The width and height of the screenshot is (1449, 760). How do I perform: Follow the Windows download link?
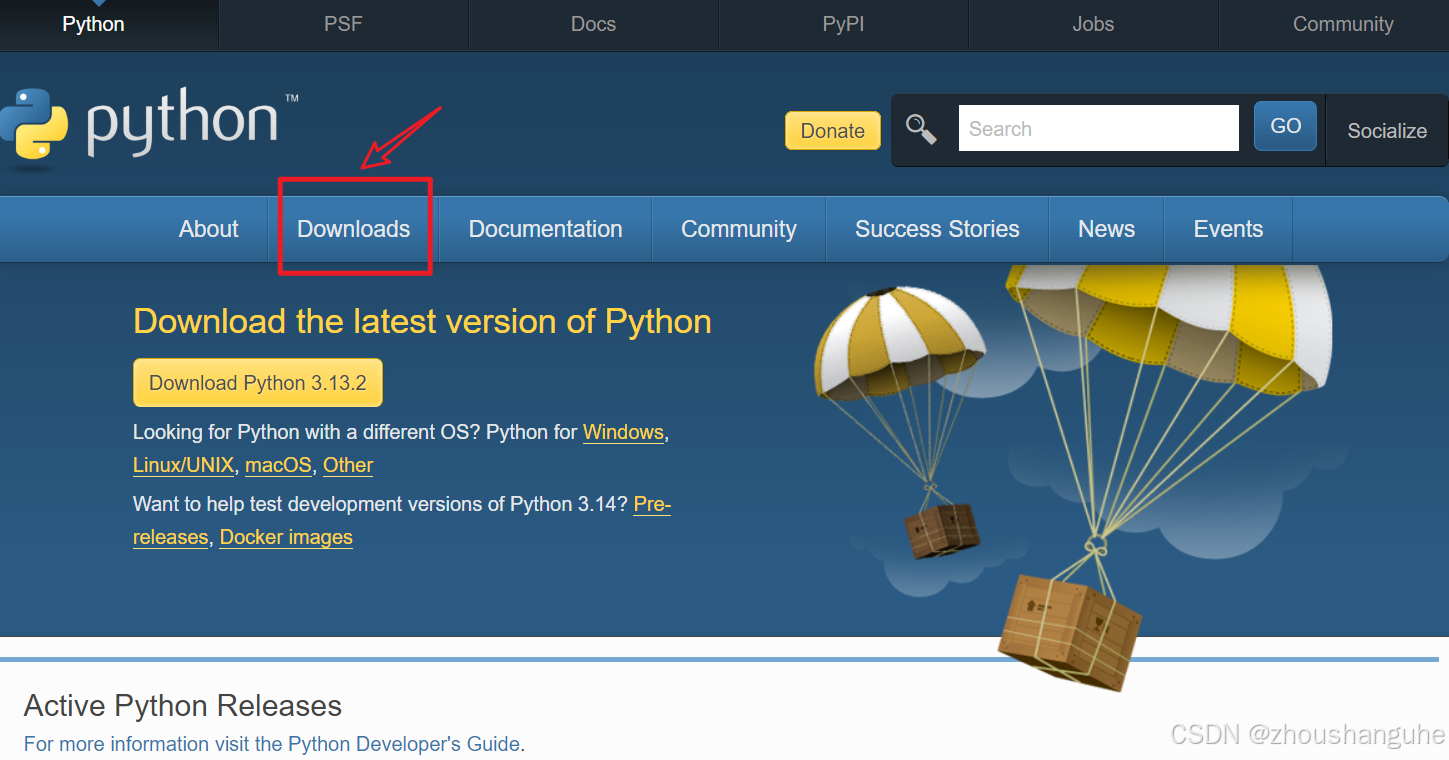623,432
